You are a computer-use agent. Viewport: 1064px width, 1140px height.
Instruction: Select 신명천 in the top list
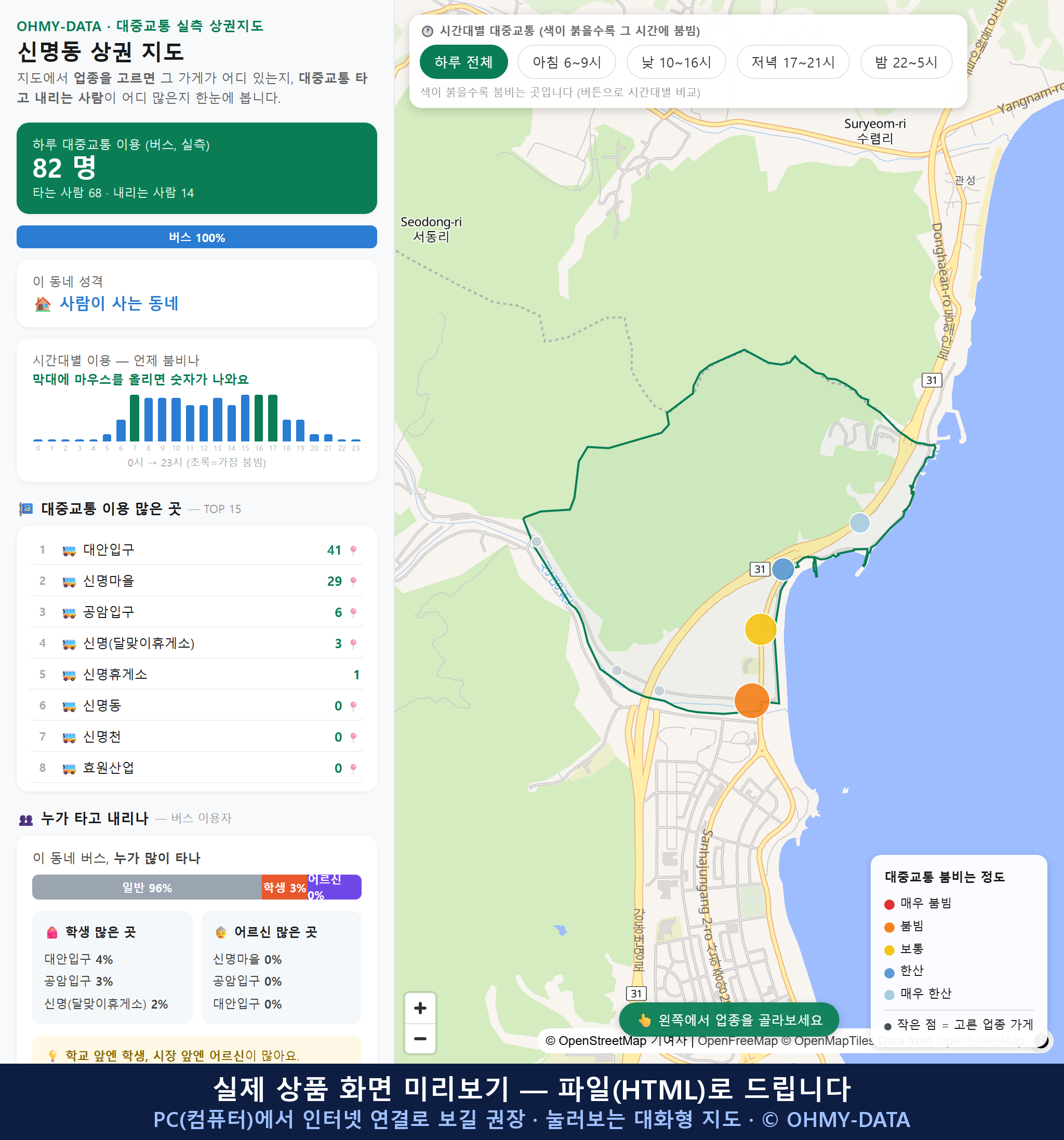[x=196, y=736]
